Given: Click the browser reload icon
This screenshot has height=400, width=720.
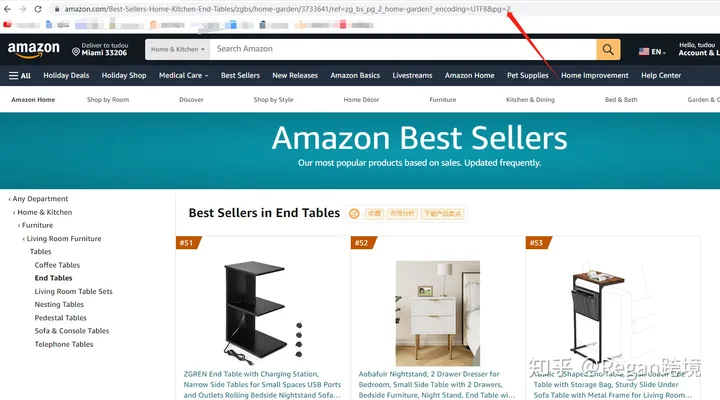Looking at the screenshot, I should point(38,9).
